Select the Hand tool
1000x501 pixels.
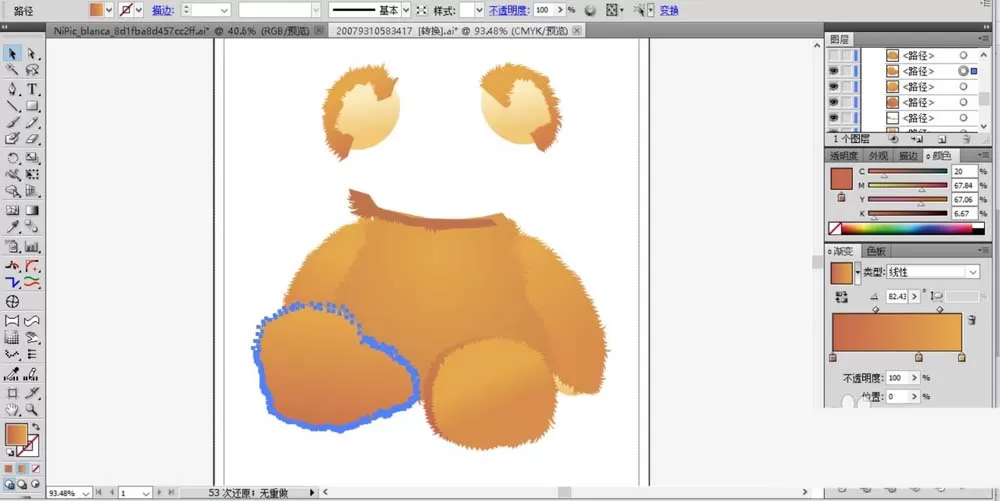(x=12, y=410)
